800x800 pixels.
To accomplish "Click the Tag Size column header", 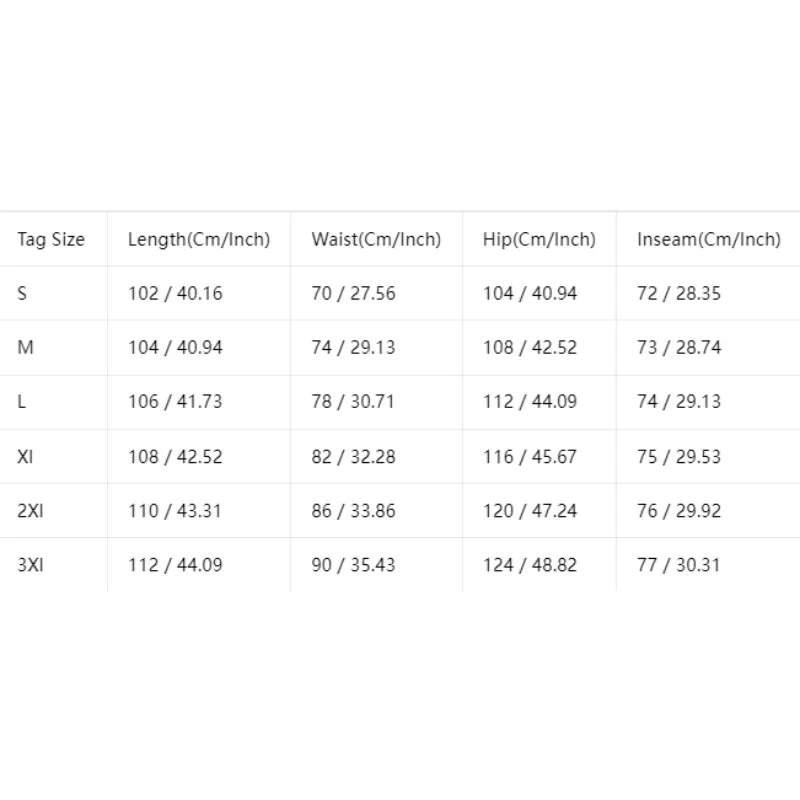I will click(51, 239).
